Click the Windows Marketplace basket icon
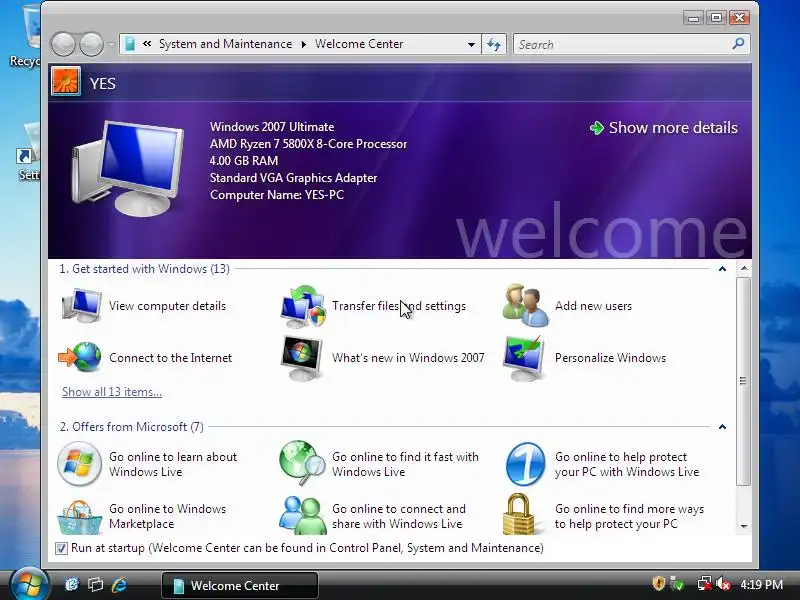This screenshot has width=800, height=600. click(x=79, y=517)
